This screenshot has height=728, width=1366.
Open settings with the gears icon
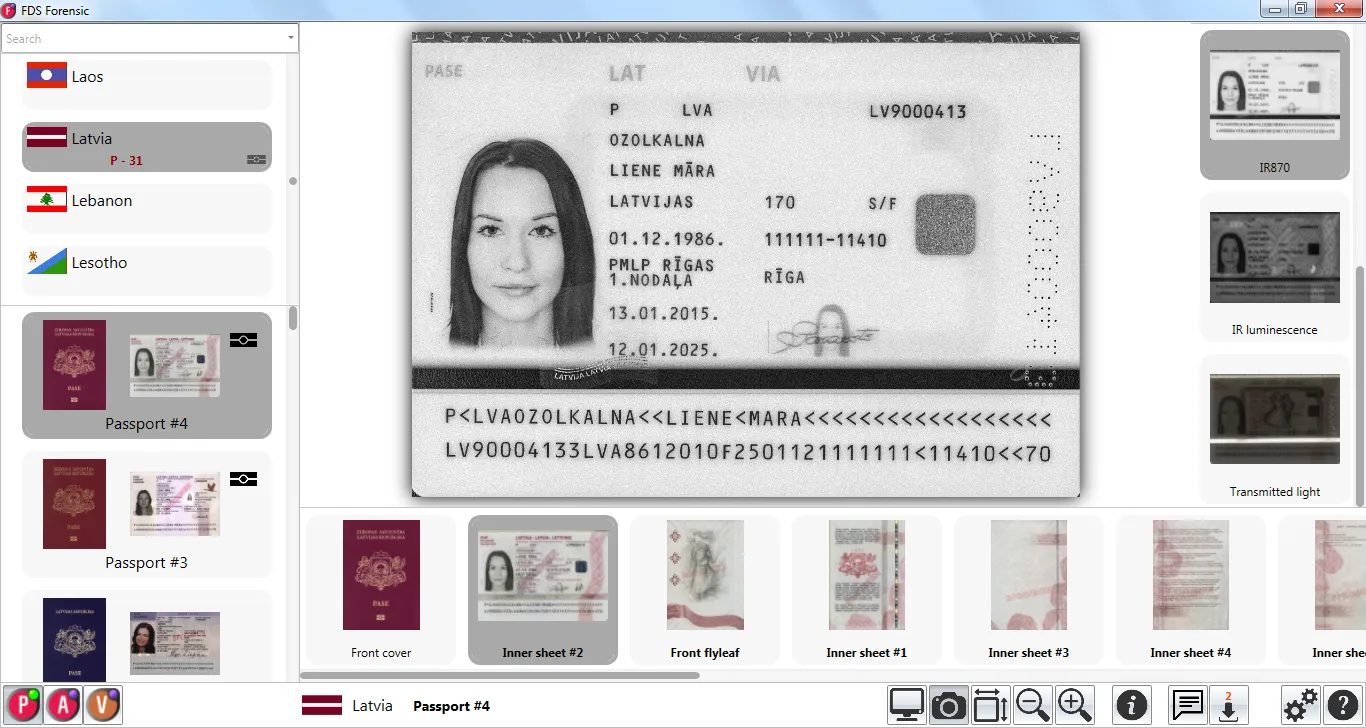coord(1300,705)
